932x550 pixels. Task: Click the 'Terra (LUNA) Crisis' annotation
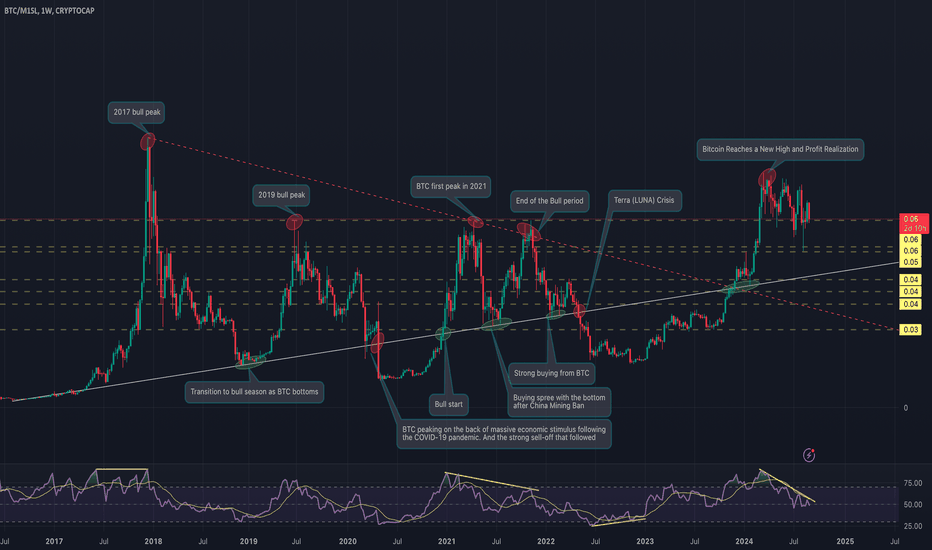coord(644,200)
